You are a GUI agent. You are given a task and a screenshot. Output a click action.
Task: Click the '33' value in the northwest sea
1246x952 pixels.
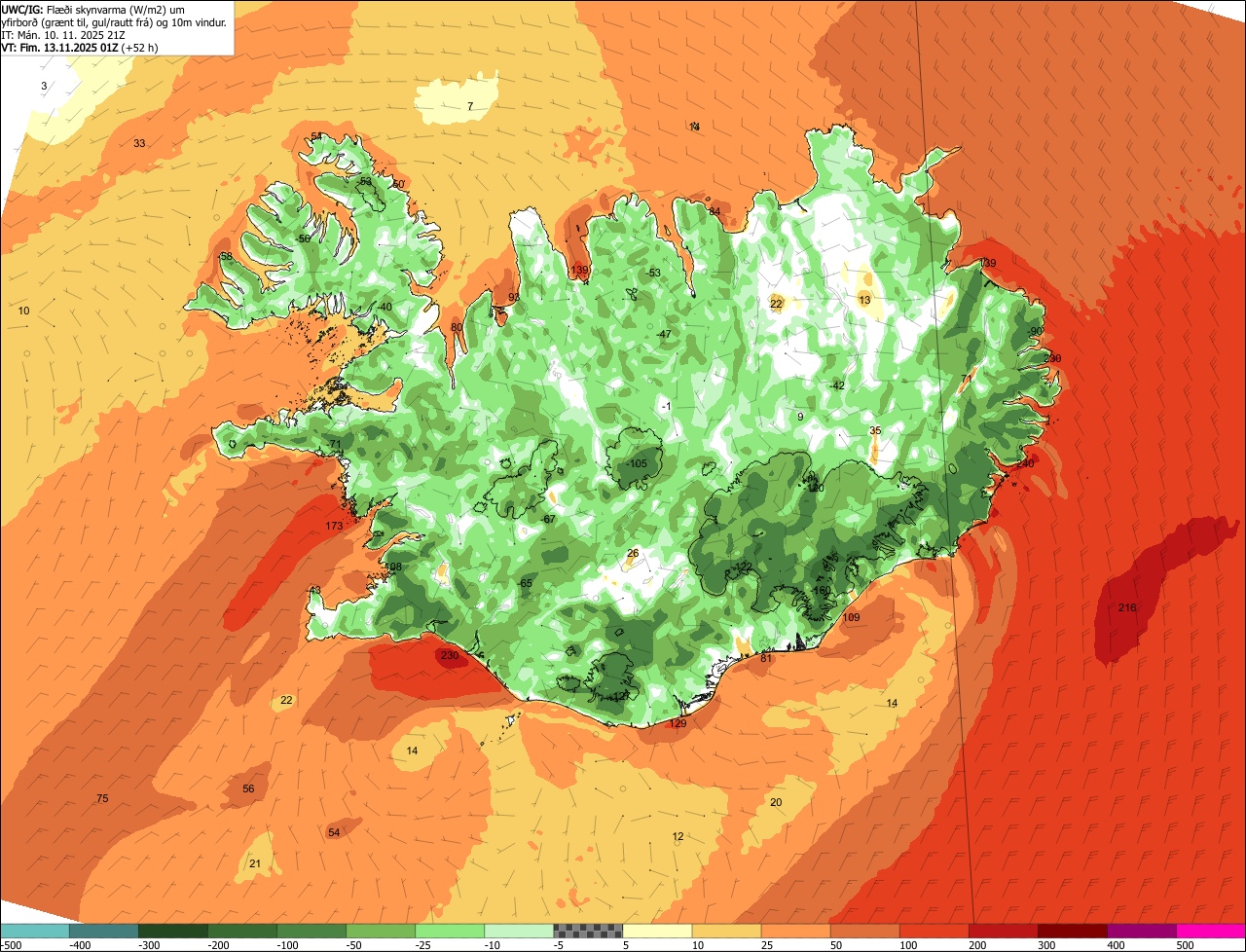pyautogui.click(x=139, y=144)
